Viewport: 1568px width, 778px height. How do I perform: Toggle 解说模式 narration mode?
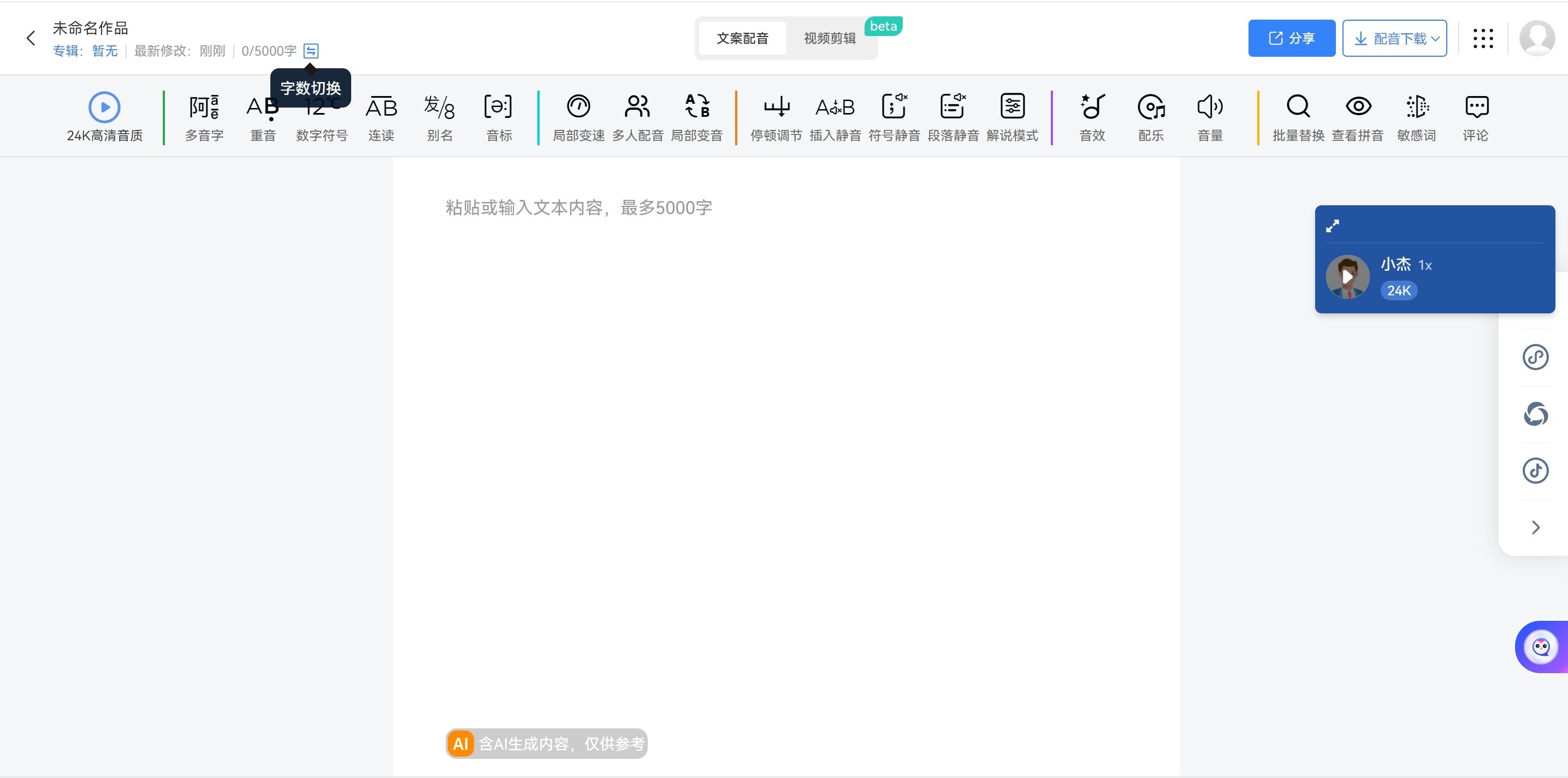point(1012,117)
